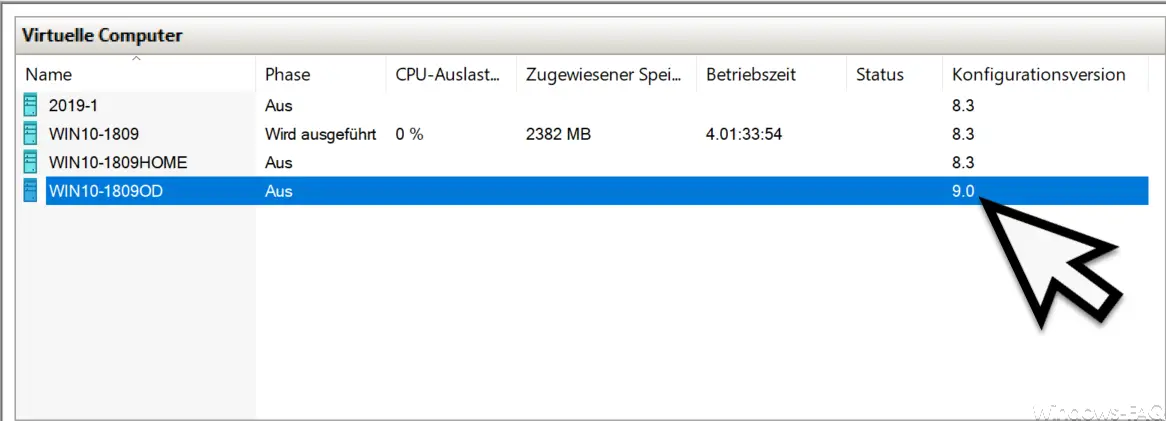This screenshot has width=1166, height=421.
Task: Click the 2382 MB assigned memory cell
Action: 558,135
